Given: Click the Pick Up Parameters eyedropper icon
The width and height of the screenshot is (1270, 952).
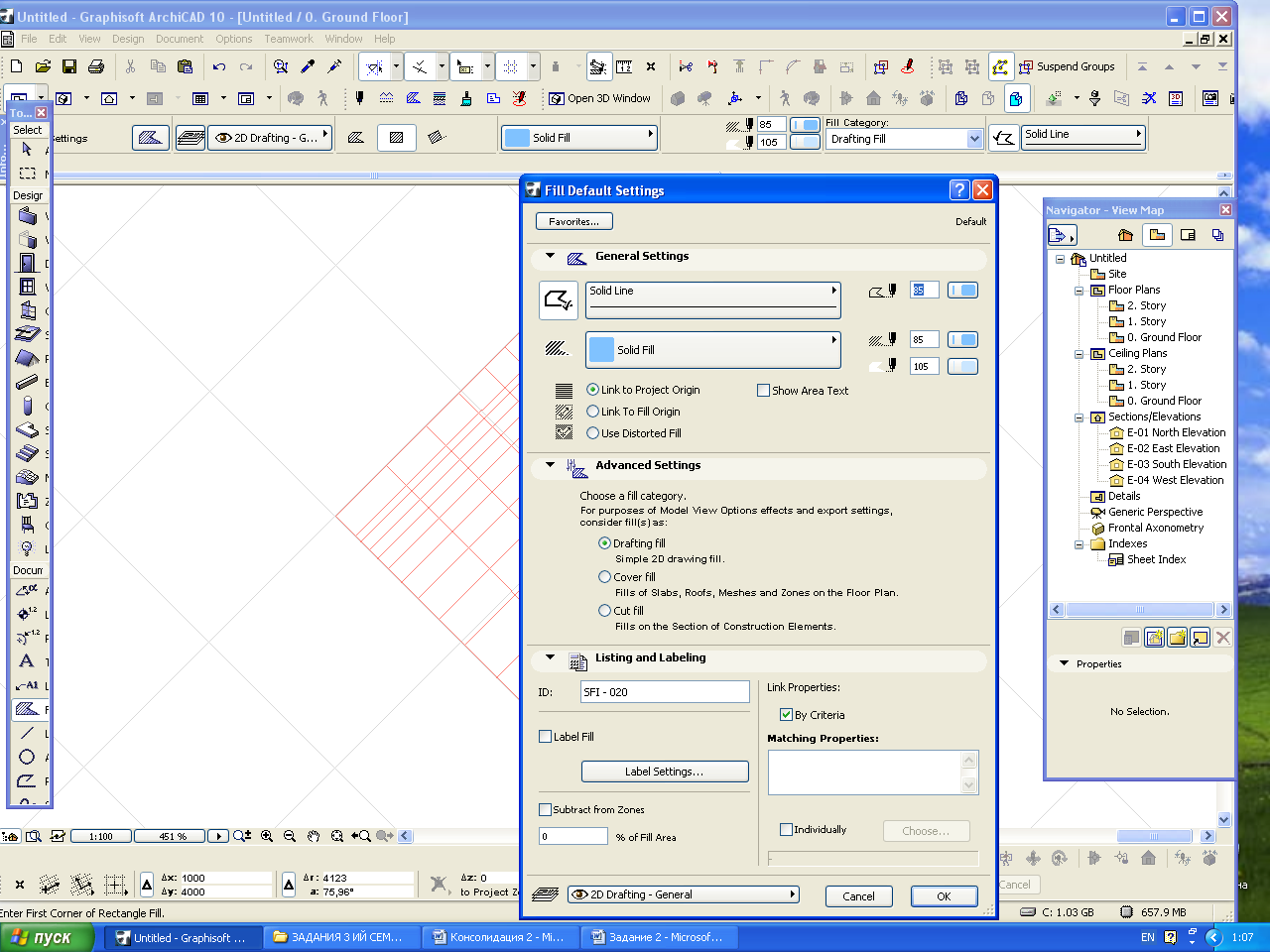Looking at the screenshot, I should [308, 66].
